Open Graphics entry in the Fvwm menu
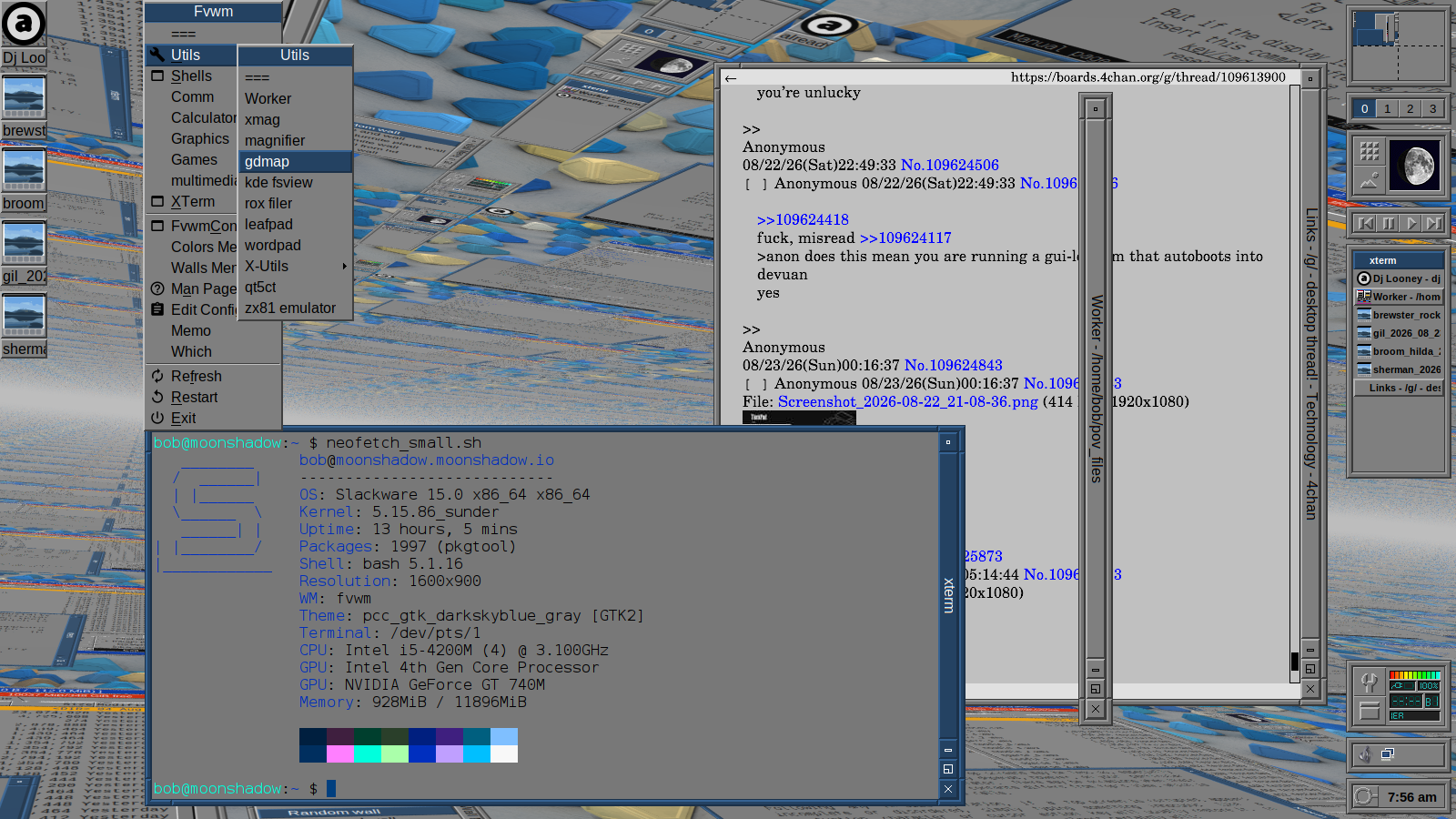 coord(191,139)
